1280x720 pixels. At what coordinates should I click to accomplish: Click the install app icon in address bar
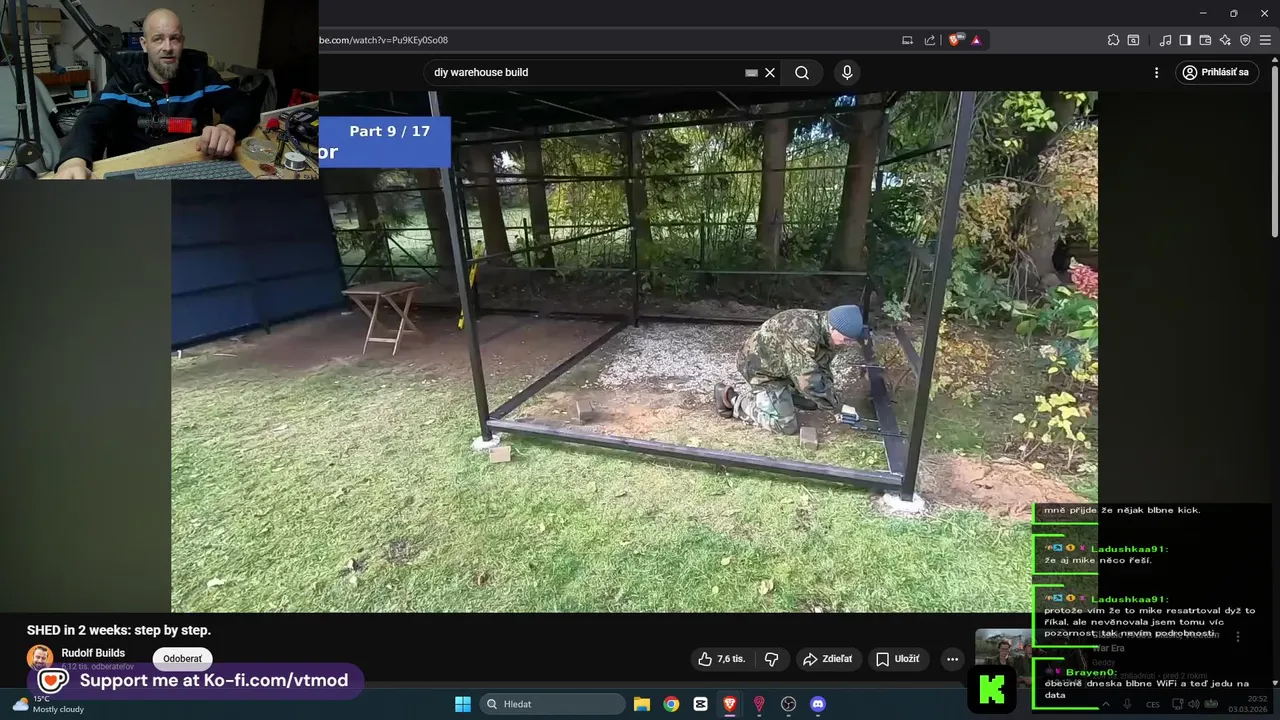coord(907,40)
